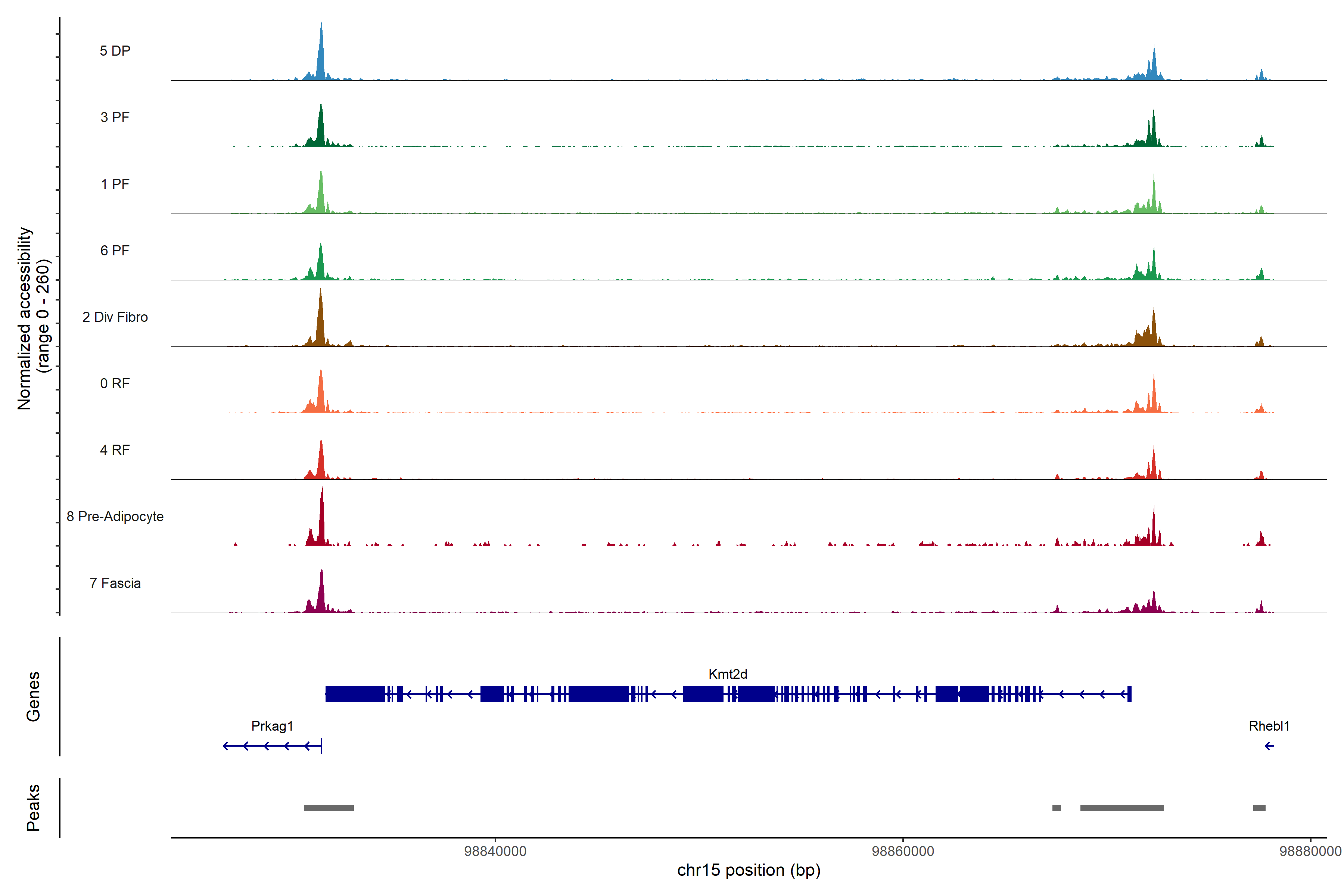The width and height of the screenshot is (1344, 896).
Task: Click the Rhebl1 gene arrow
Action: 1269,746
